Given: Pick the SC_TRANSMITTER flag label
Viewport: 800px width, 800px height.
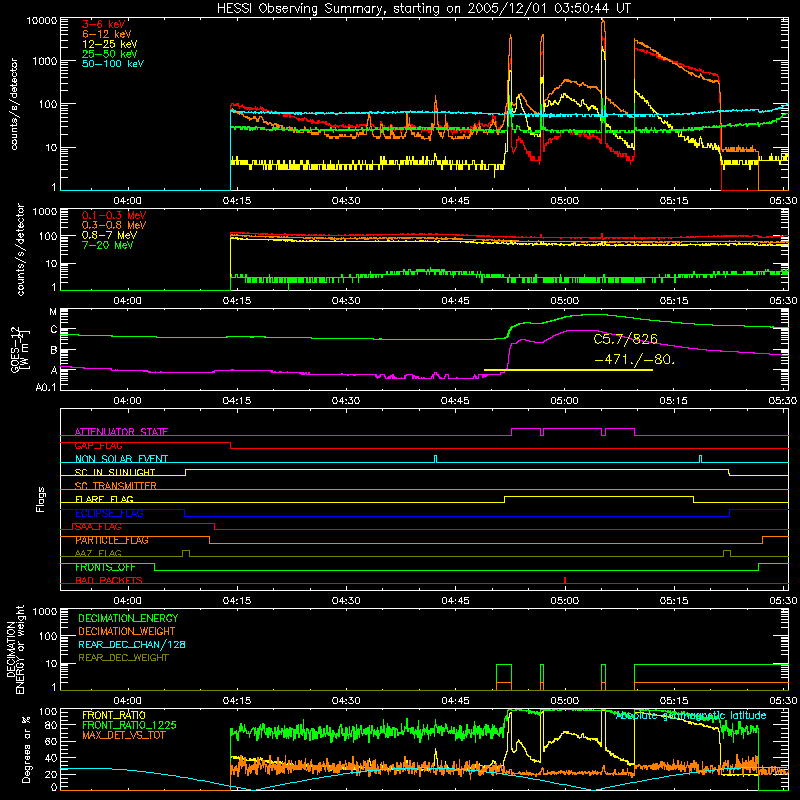Looking at the screenshot, I should click(x=116, y=485).
